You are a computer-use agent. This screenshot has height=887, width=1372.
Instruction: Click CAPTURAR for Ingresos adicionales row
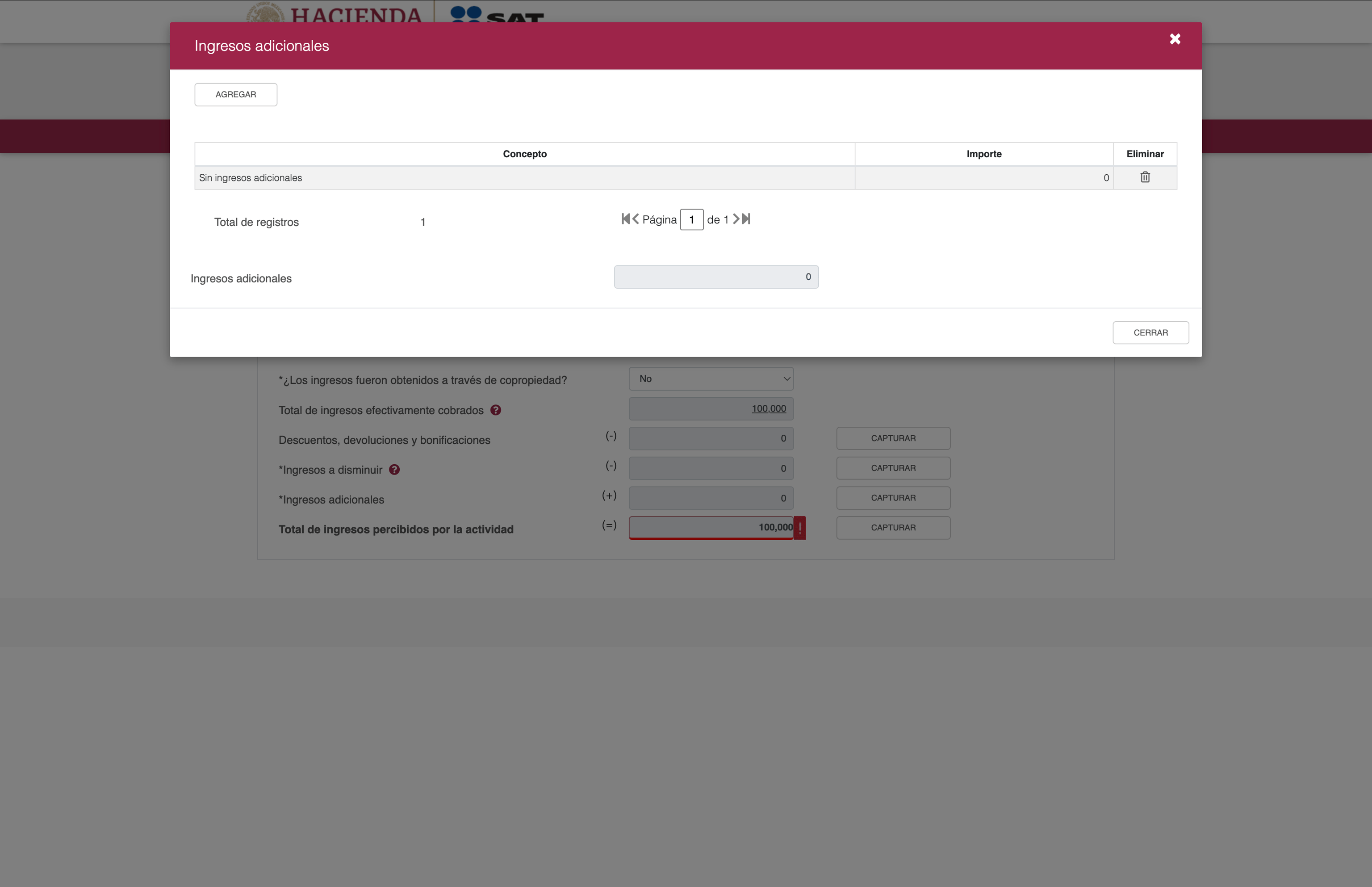pyautogui.click(x=893, y=498)
